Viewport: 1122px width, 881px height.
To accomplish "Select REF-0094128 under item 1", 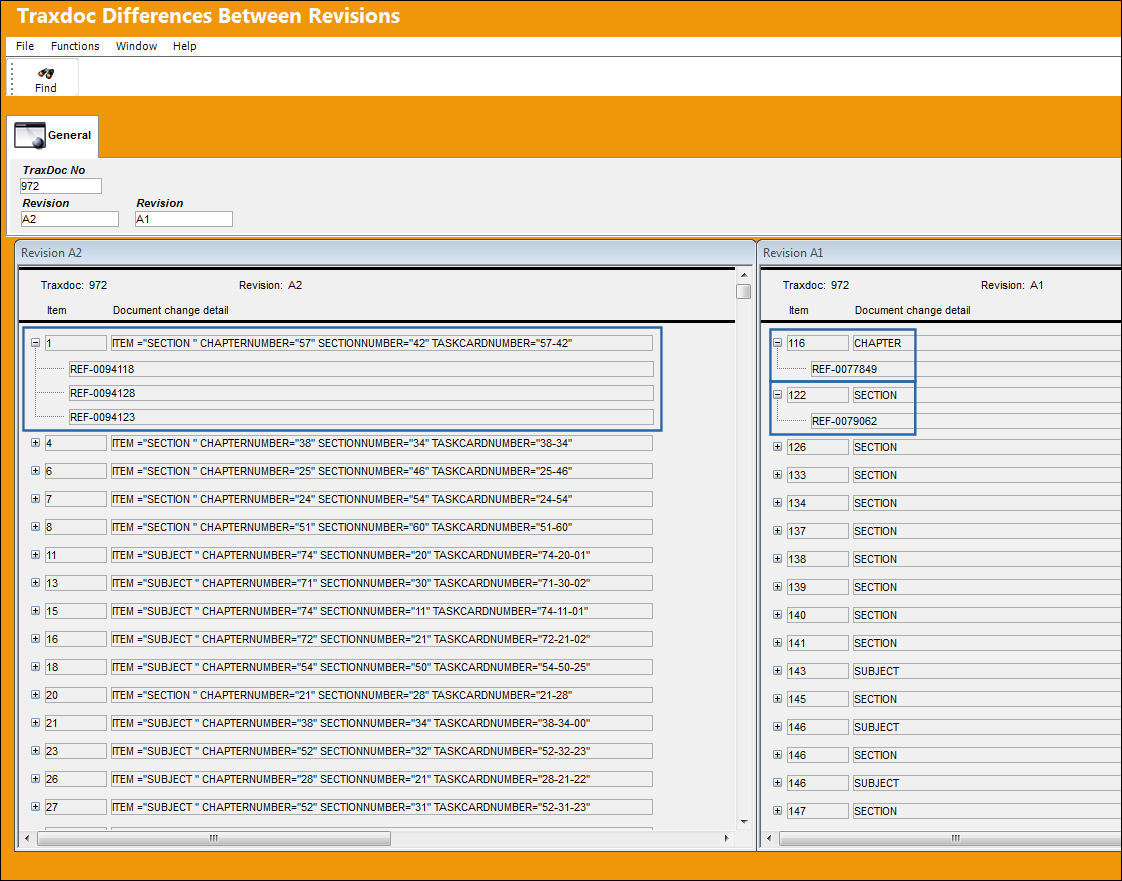I will [361, 393].
